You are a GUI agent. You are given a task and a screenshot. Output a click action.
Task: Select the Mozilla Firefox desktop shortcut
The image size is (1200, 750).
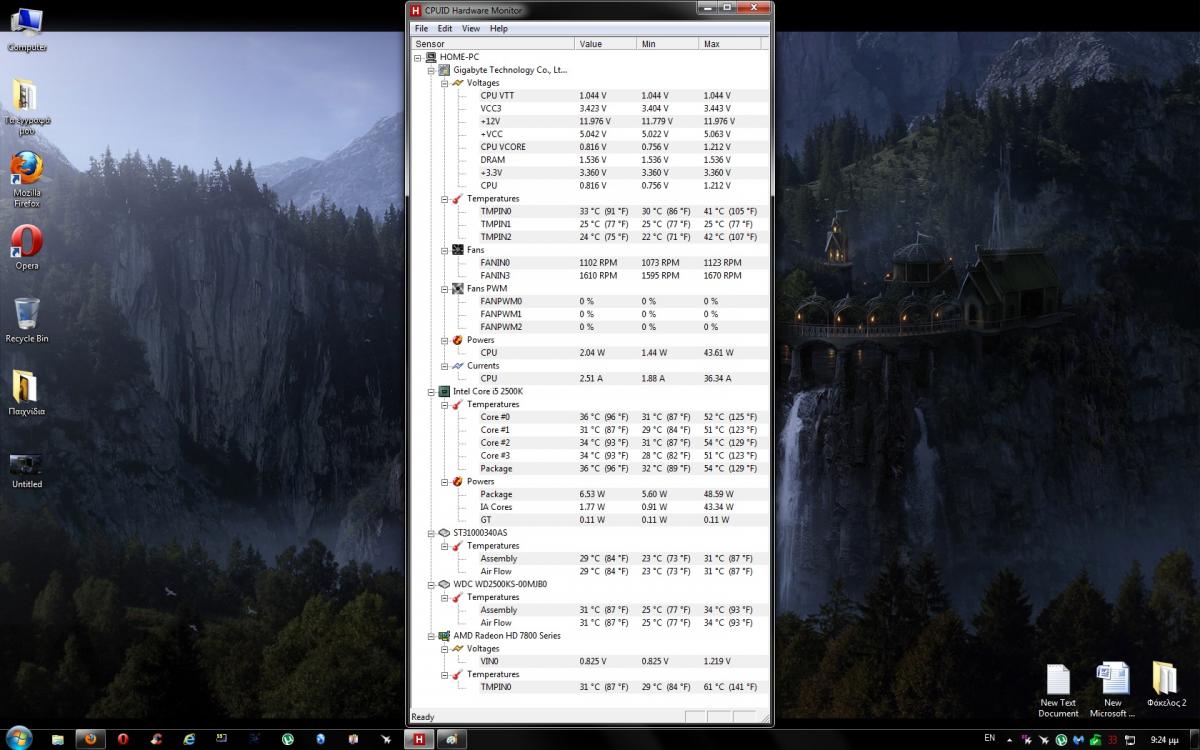coord(27,180)
